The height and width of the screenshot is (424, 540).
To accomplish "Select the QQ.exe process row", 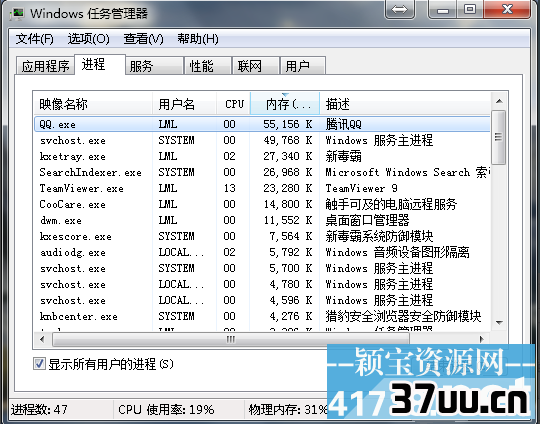I will pos(262,124).
